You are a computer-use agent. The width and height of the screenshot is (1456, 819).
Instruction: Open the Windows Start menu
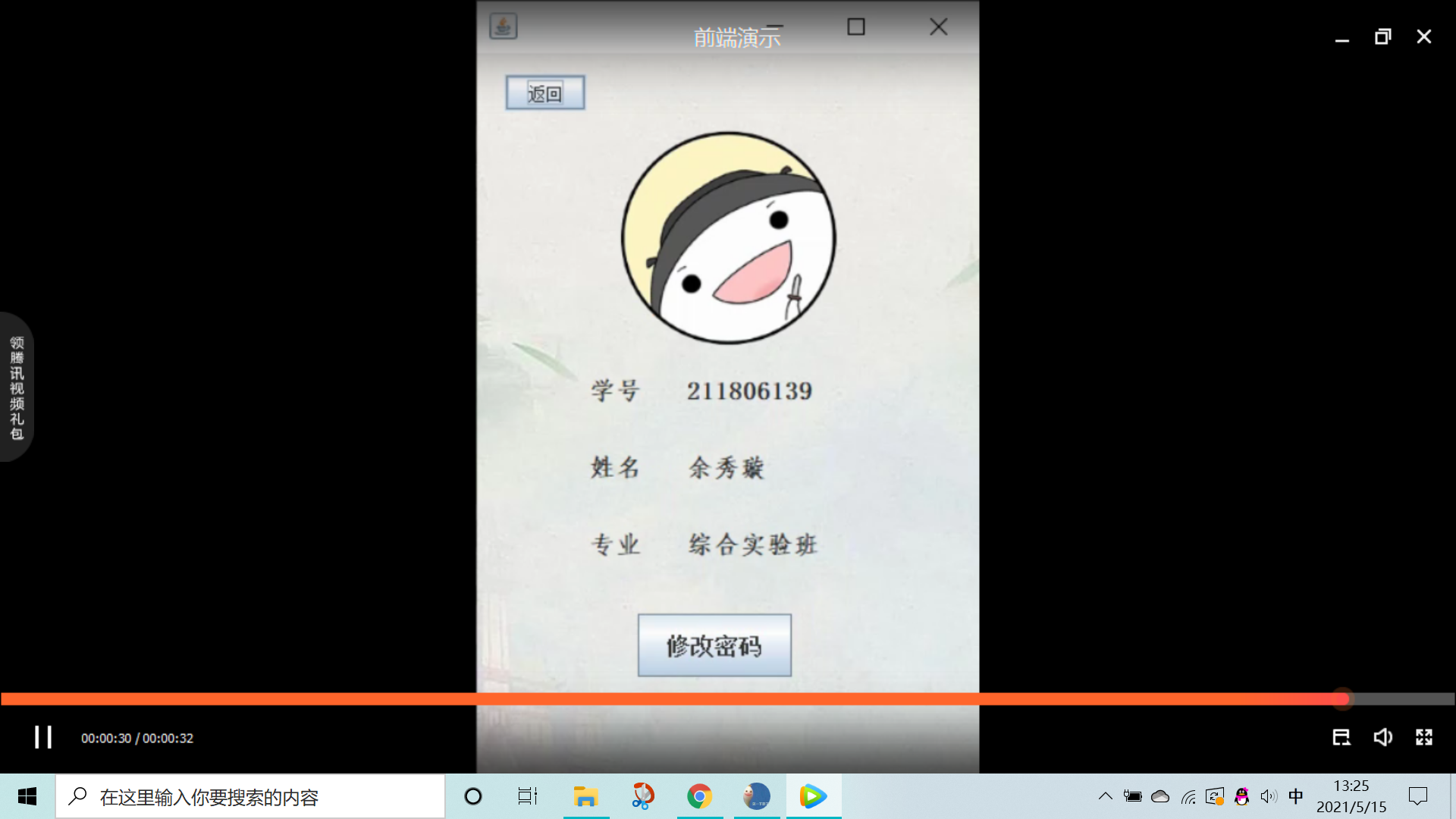click(27, 796)
